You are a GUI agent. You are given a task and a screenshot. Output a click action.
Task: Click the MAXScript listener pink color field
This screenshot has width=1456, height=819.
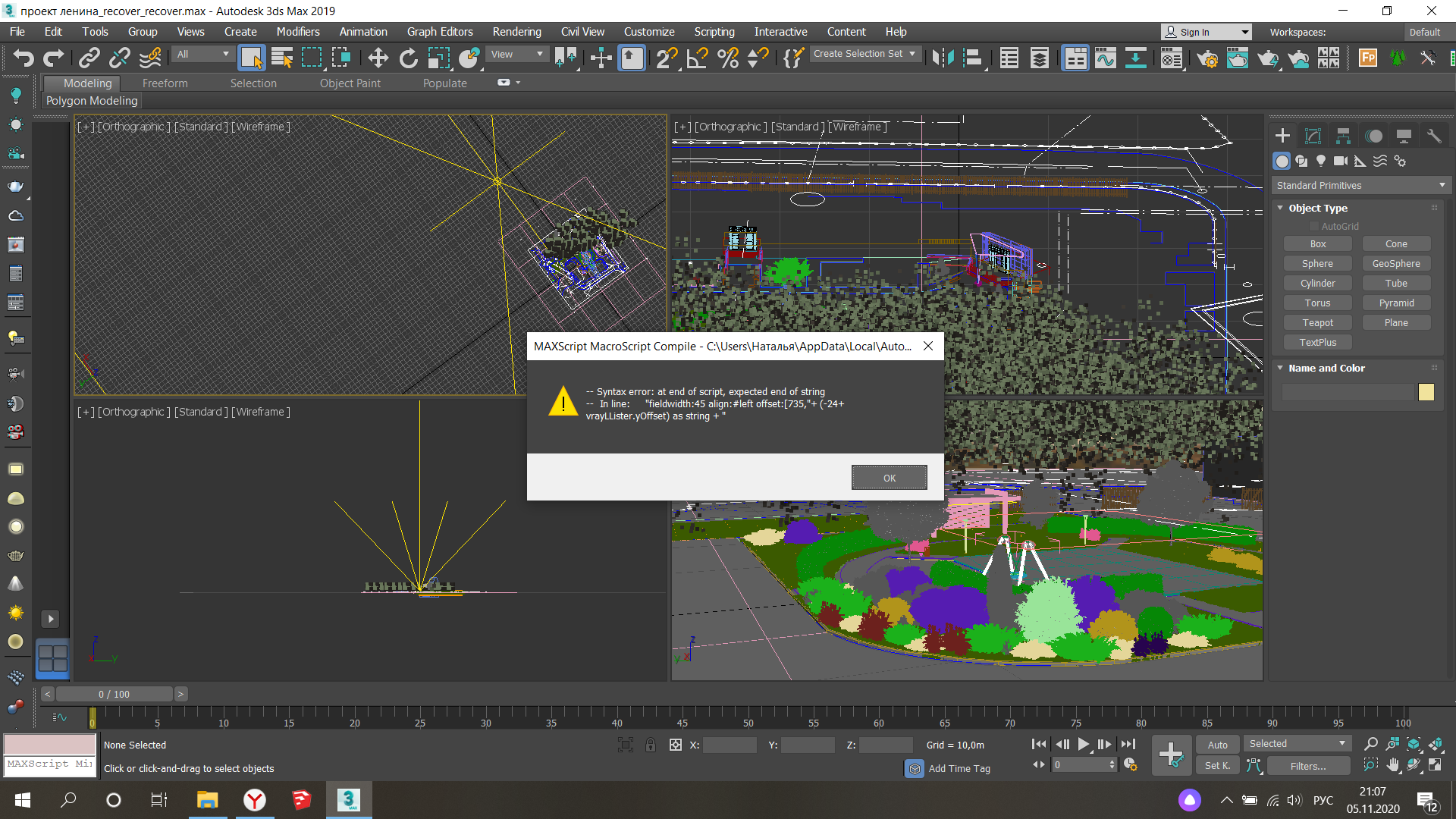[49, 744]
